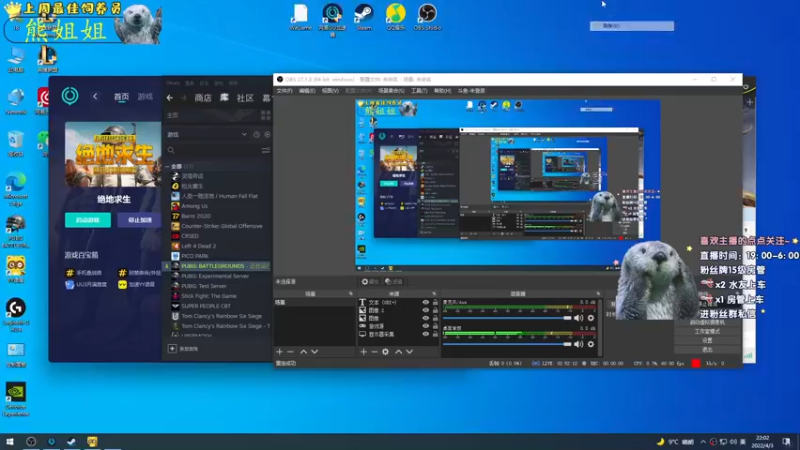Lock the 文本 (GDI+) source
The height and width of the screenshot is (450, 800).
click(435, 303)
